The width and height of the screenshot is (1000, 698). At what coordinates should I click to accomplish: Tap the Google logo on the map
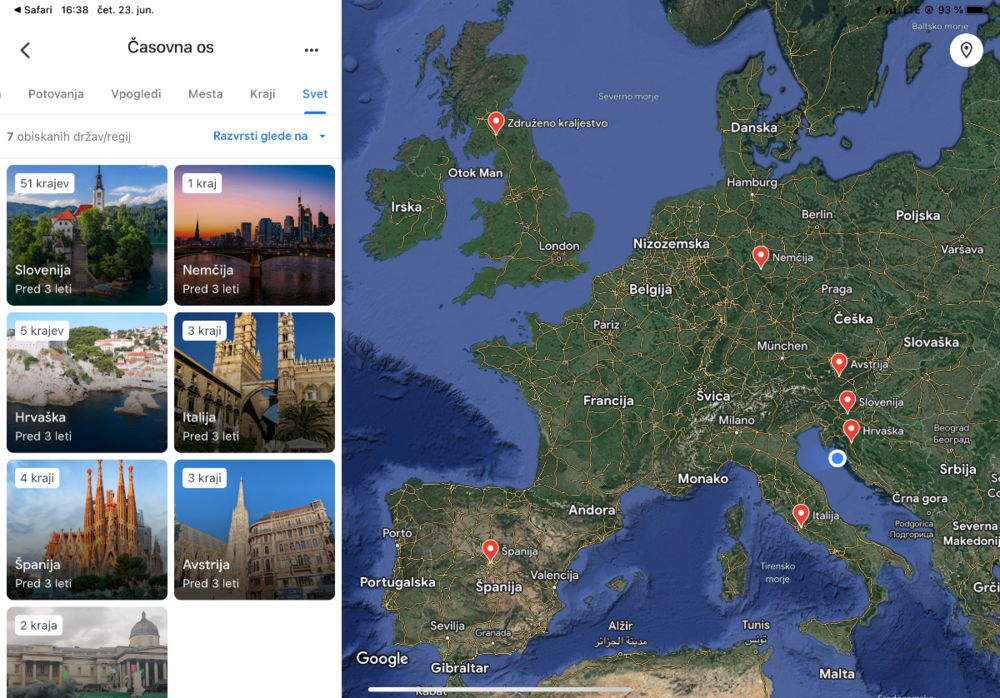(x=382, y=659)
